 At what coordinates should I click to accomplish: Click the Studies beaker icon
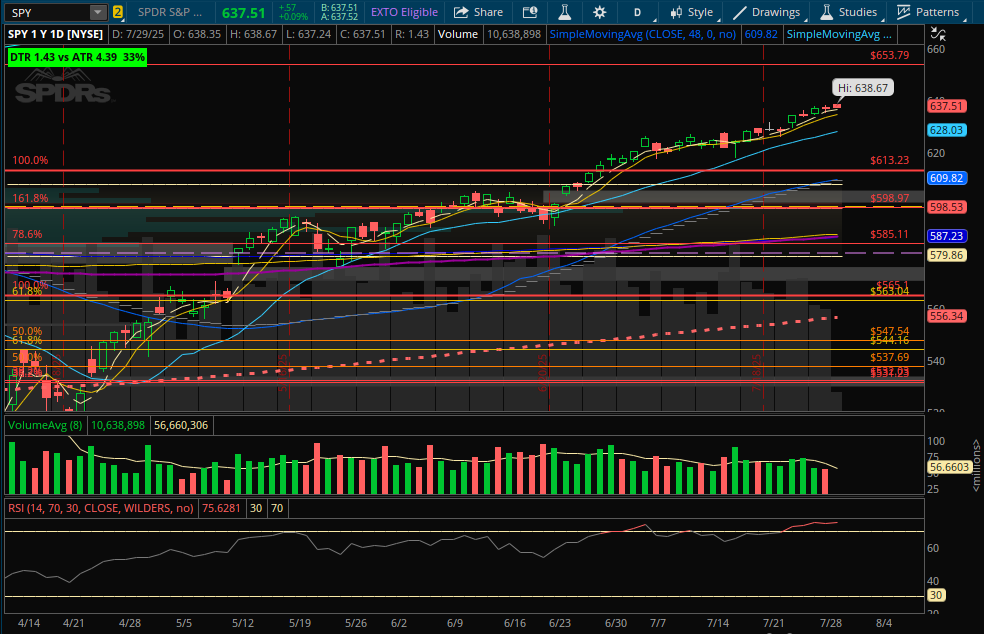coord(826,12)
